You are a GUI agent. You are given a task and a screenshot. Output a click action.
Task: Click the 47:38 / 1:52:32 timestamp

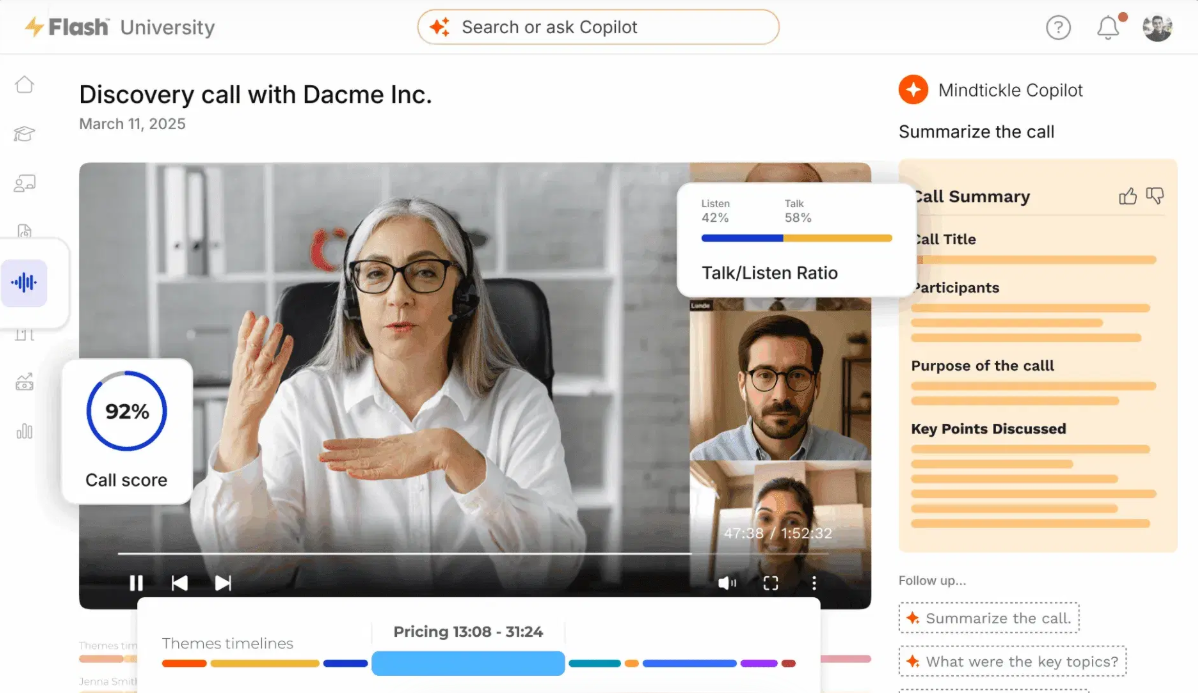tap(778, 533)
